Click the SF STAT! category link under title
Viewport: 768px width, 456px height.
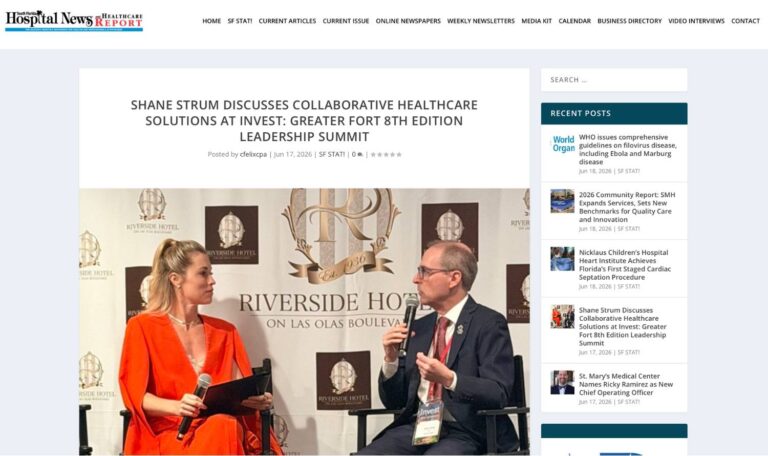tap(332, 154)
